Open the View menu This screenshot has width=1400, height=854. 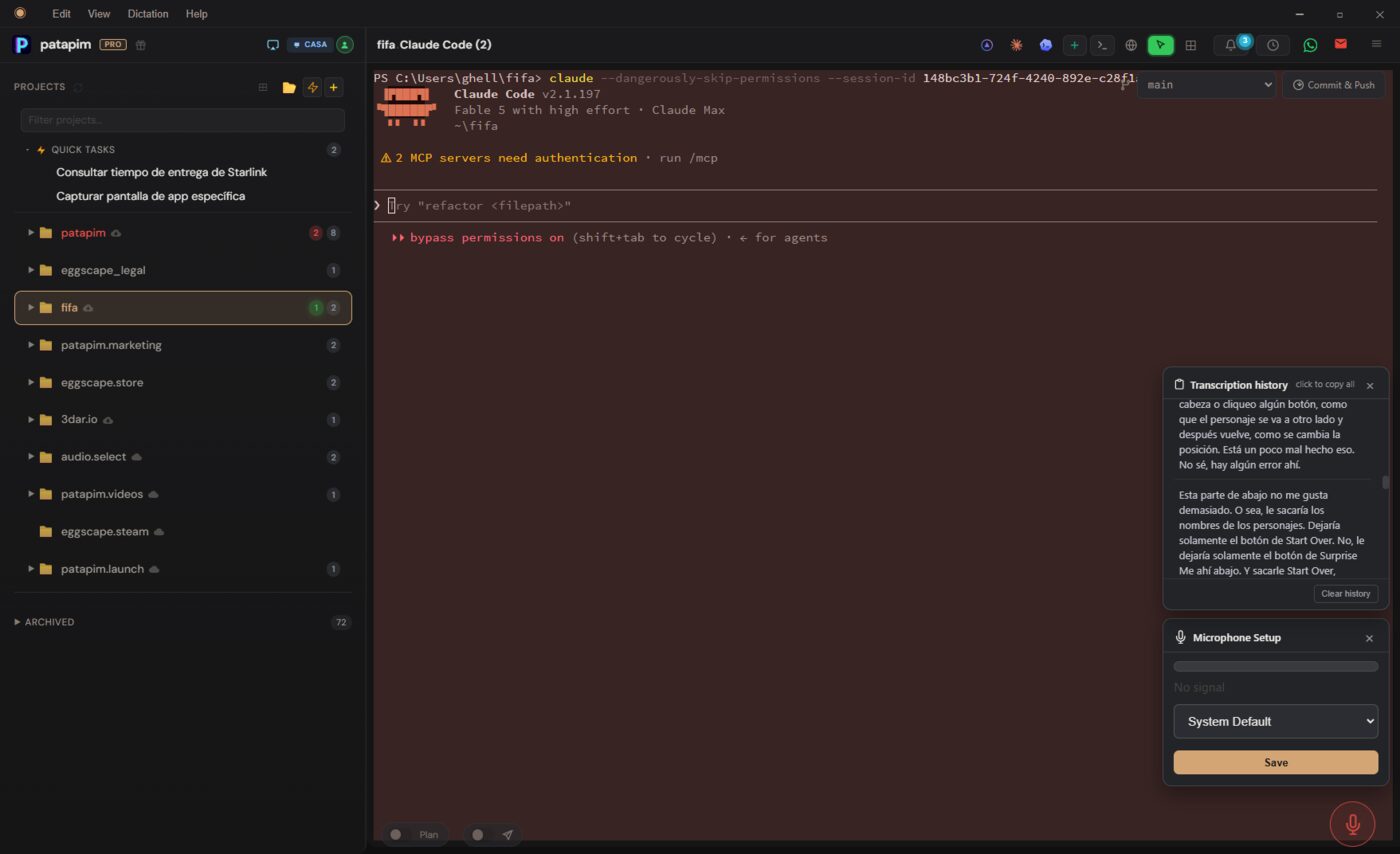[99, 14]
